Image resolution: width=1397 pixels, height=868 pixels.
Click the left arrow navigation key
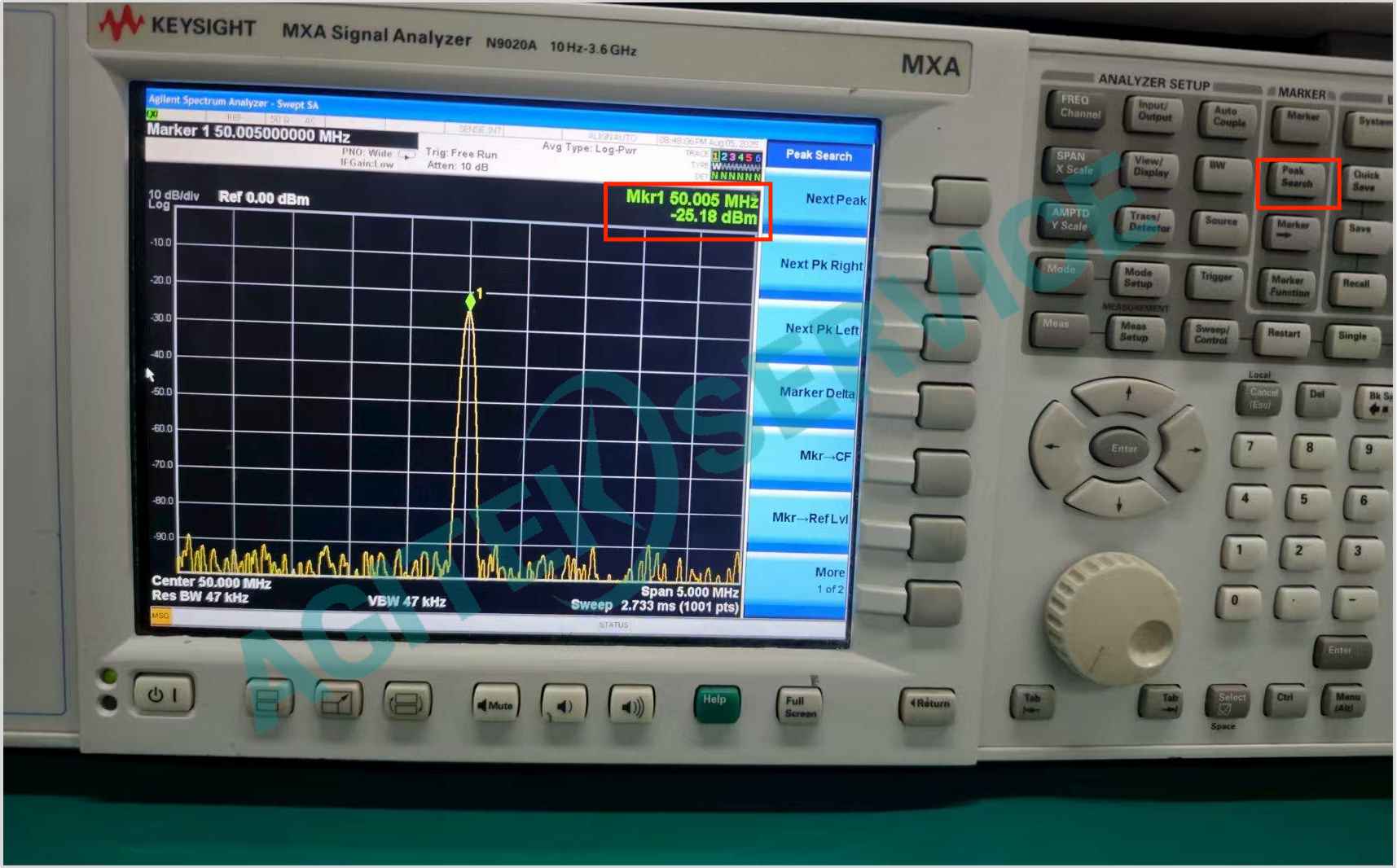click(1057, 446)
